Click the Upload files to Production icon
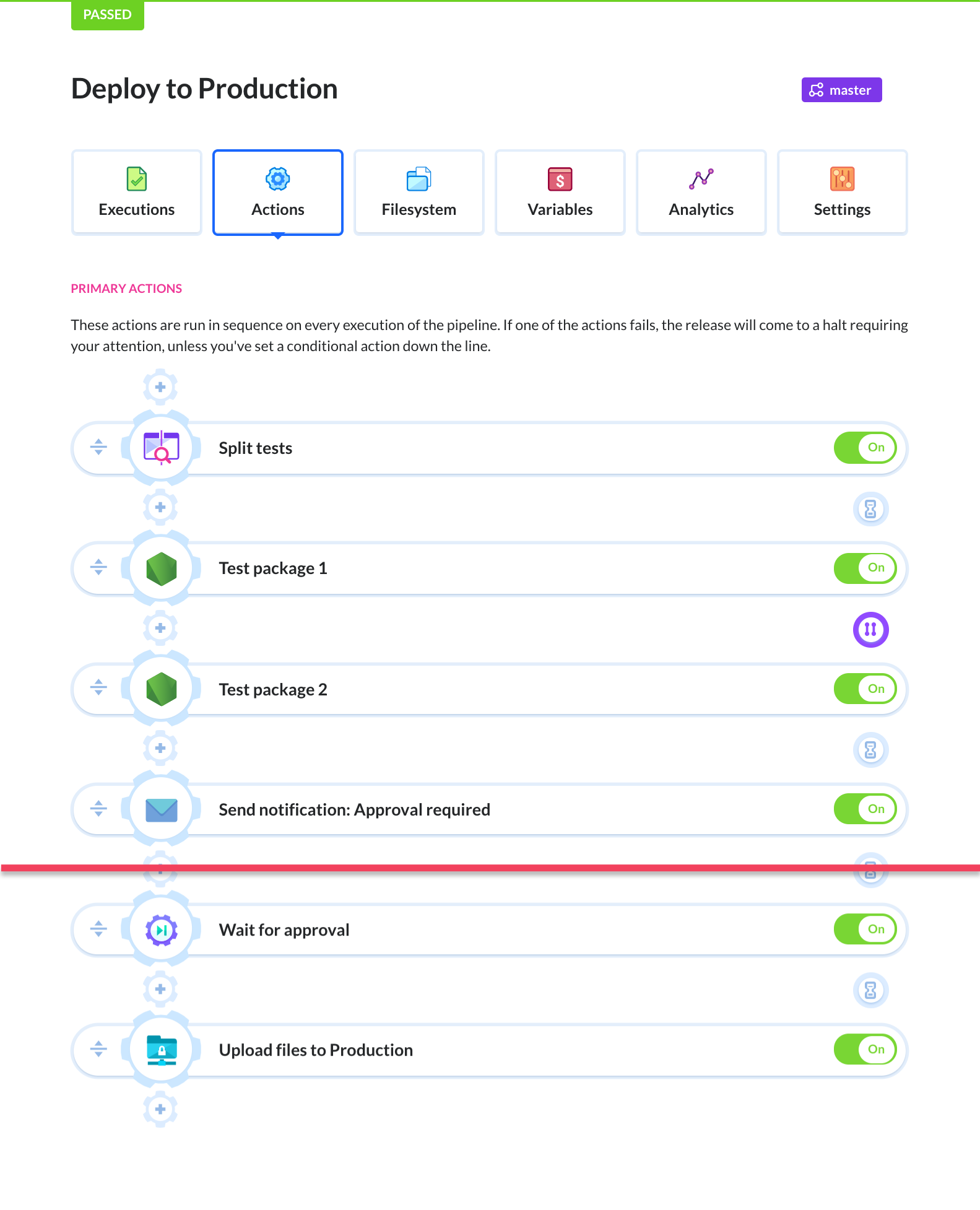The image size is (980, 1210). coord(162,1050)
